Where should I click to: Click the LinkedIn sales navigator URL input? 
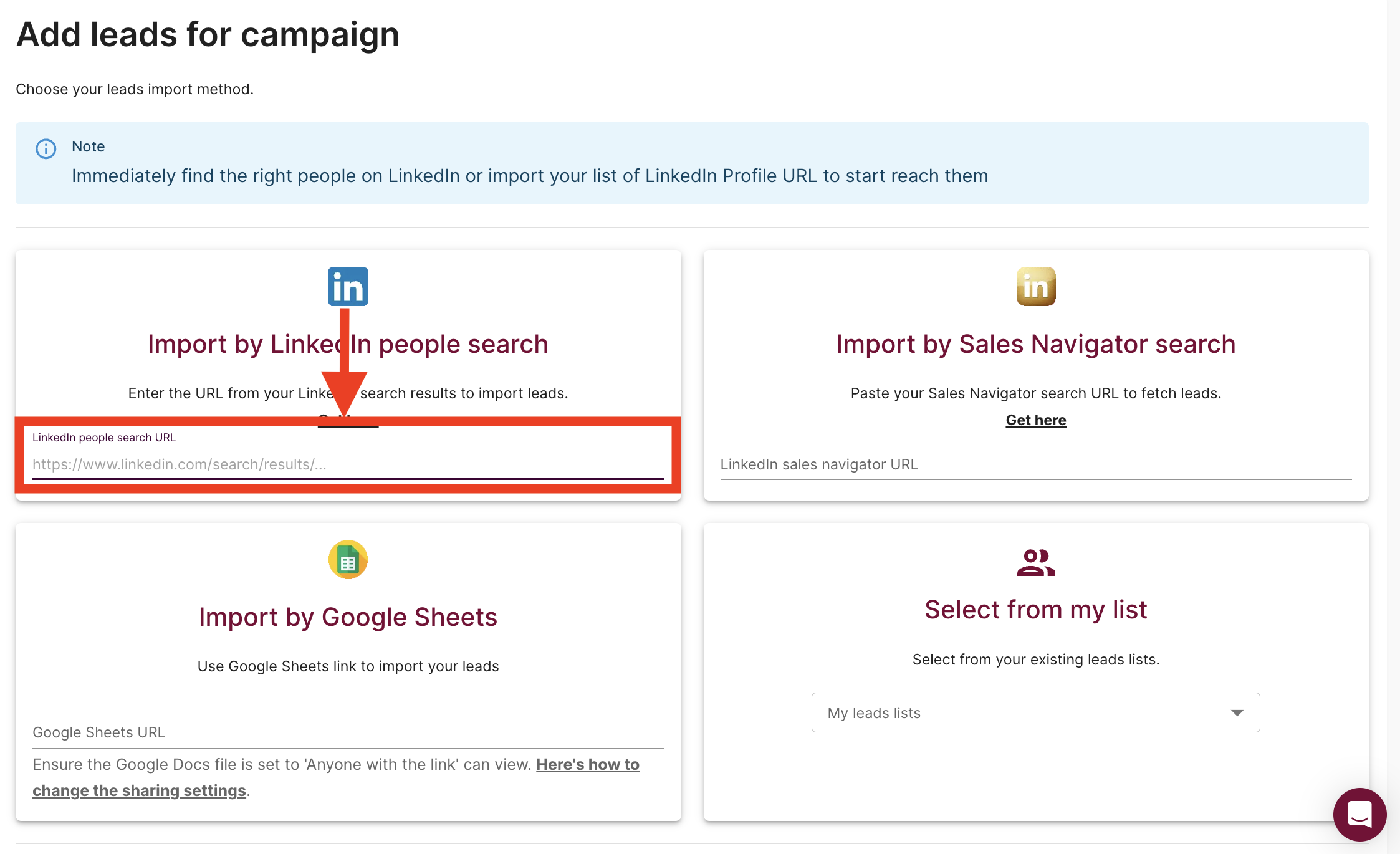pyautogui.click(x=1035, y=464)
